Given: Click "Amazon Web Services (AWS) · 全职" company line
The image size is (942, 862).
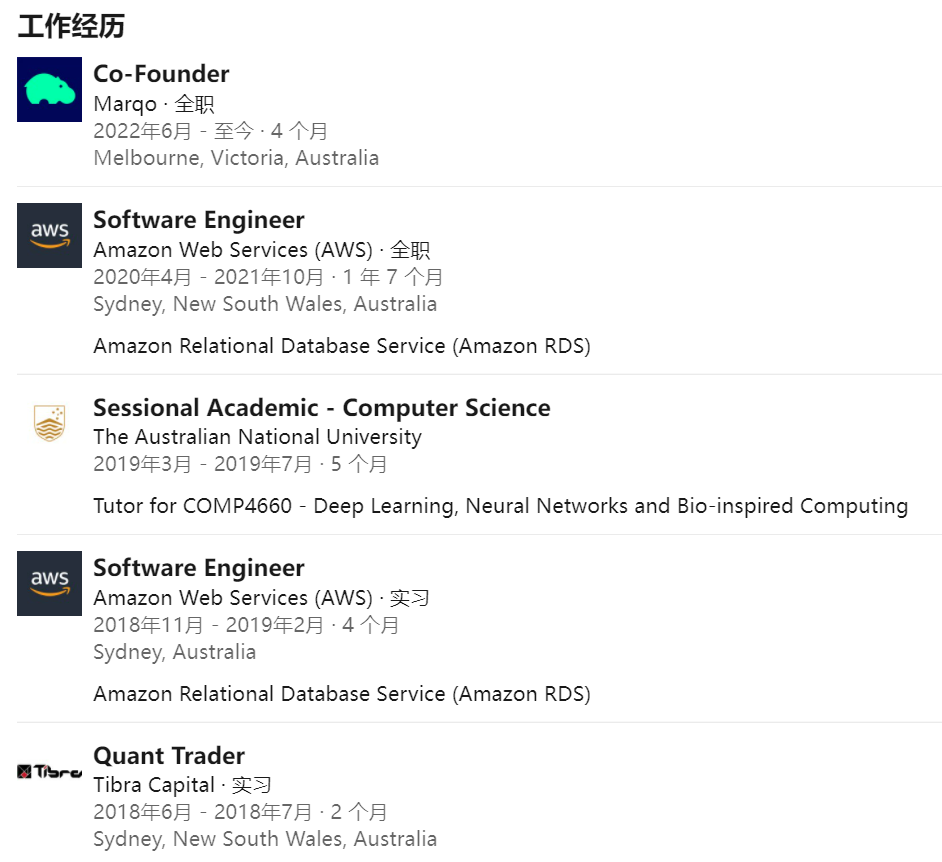Looking at the screenshot, I should point(261,250).
